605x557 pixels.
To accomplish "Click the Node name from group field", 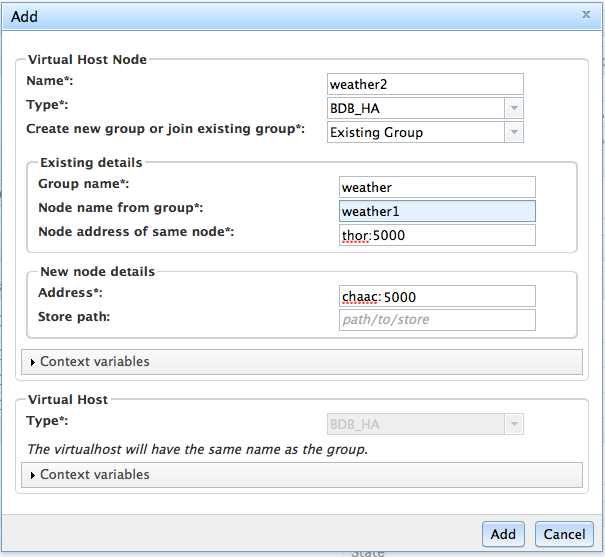I will (x=437, y=211).
